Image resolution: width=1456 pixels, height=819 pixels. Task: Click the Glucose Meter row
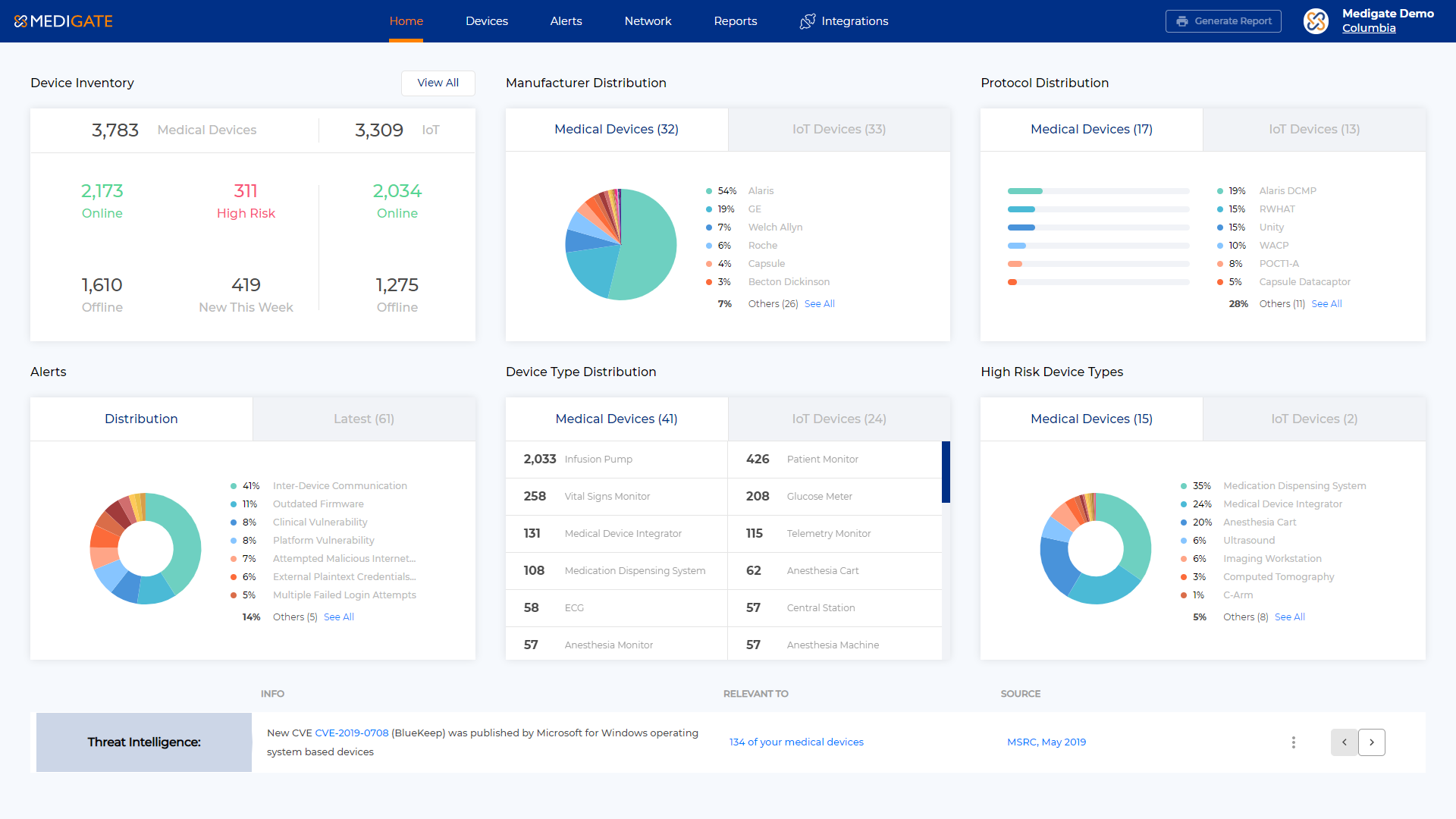[834, 497]
